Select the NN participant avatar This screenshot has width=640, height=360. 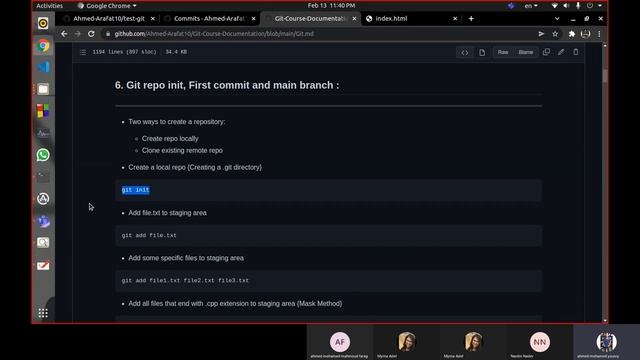pos(540,342)
